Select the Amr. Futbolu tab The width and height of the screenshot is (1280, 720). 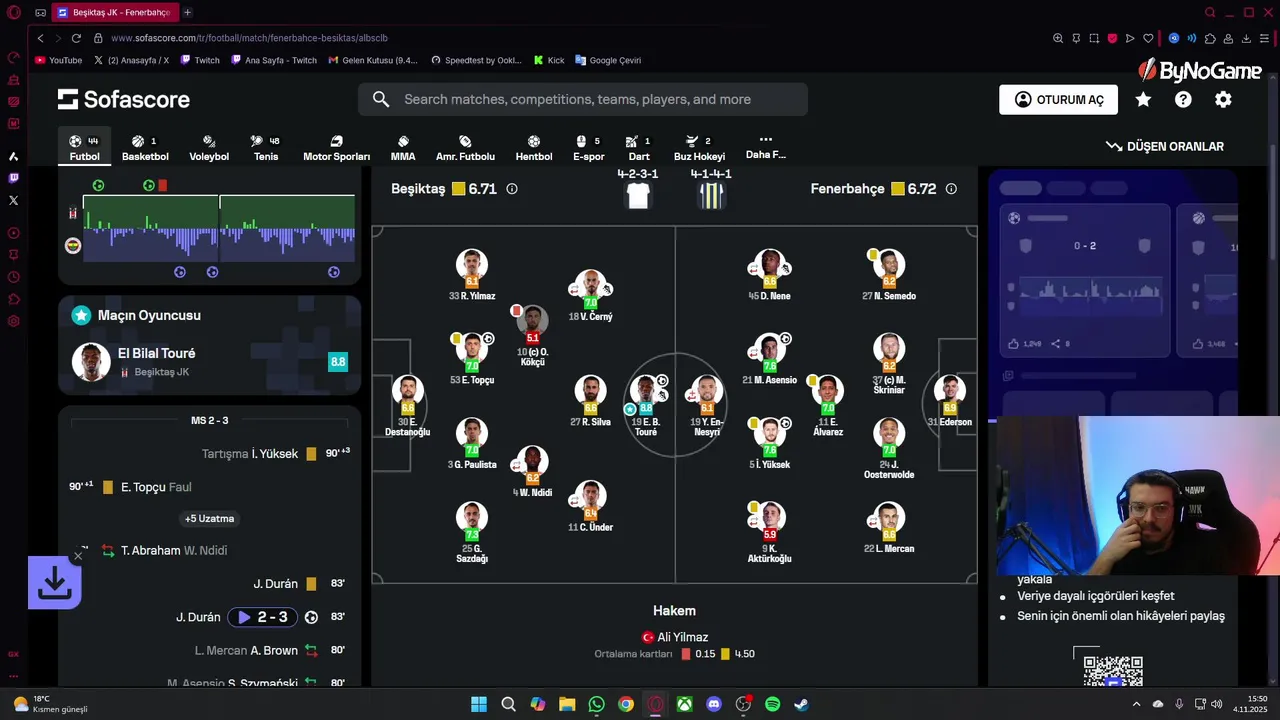point(465,148)
